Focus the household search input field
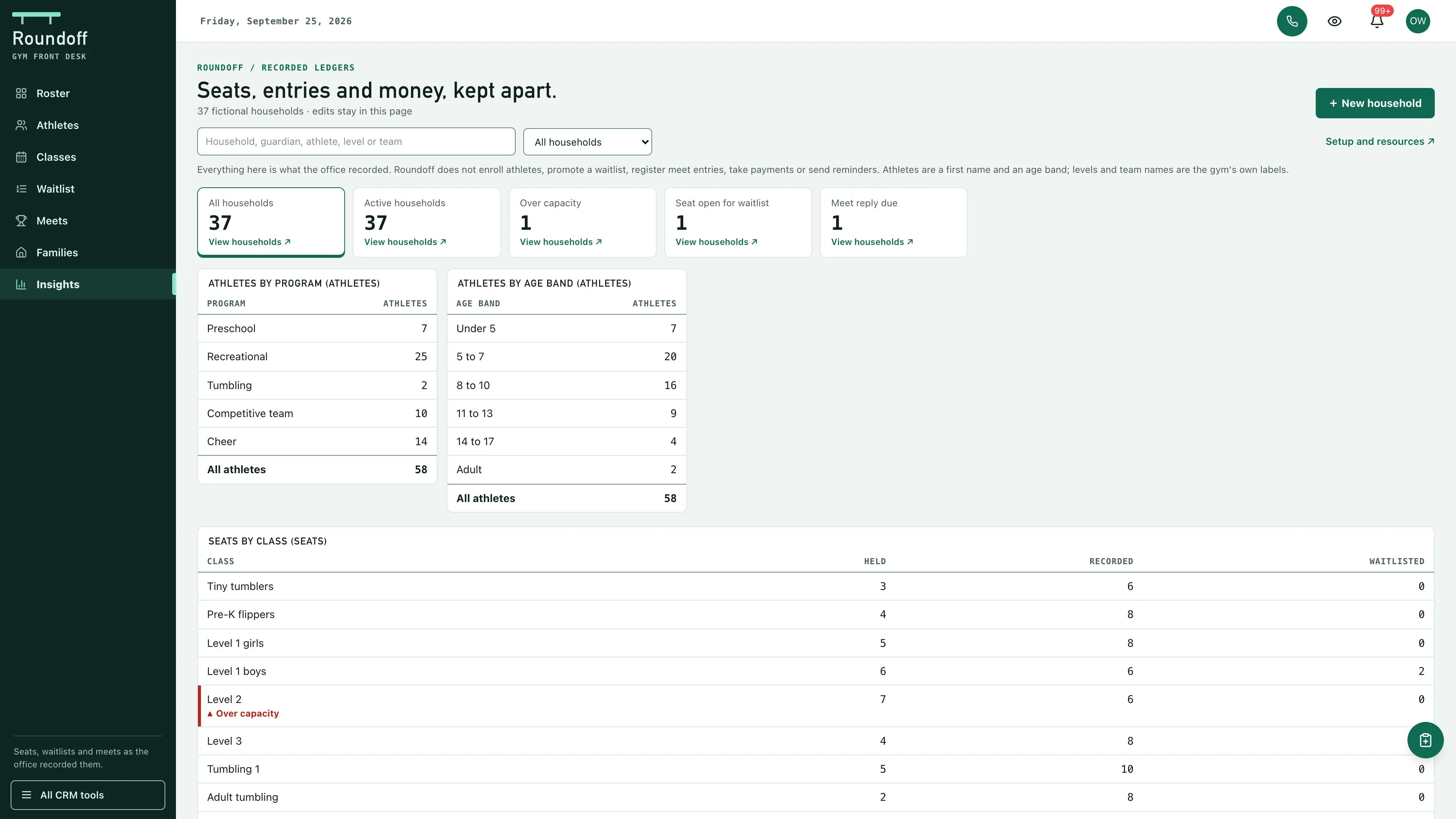 tap(356, 141)
